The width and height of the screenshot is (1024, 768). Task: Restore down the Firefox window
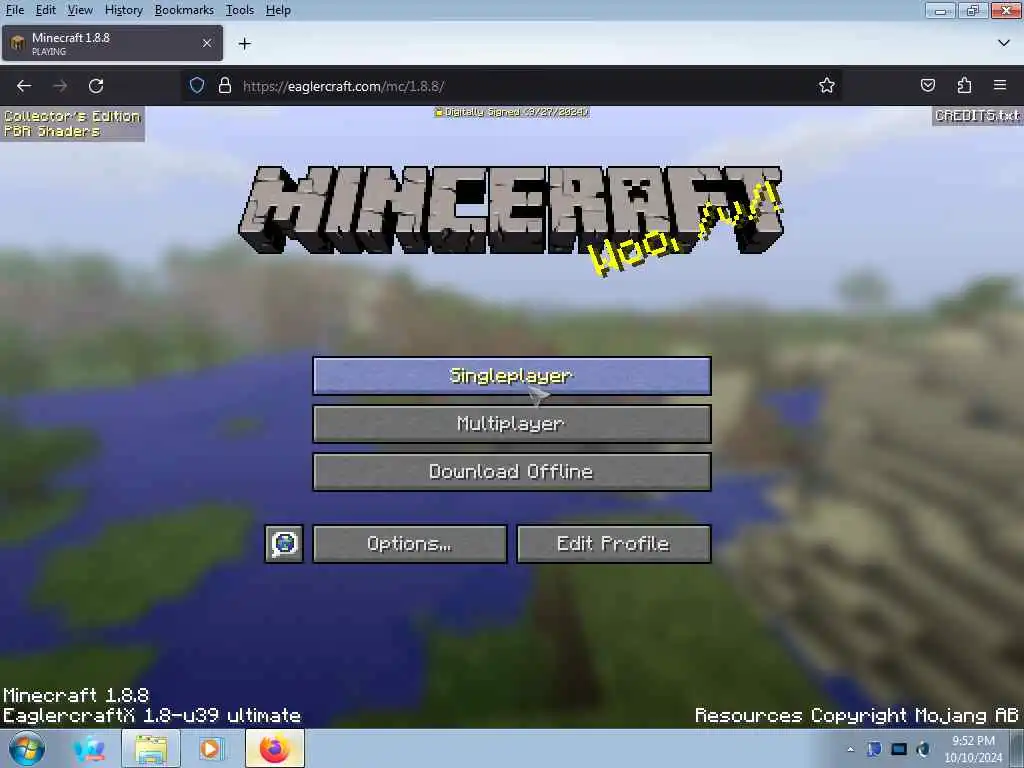(972, 10)
